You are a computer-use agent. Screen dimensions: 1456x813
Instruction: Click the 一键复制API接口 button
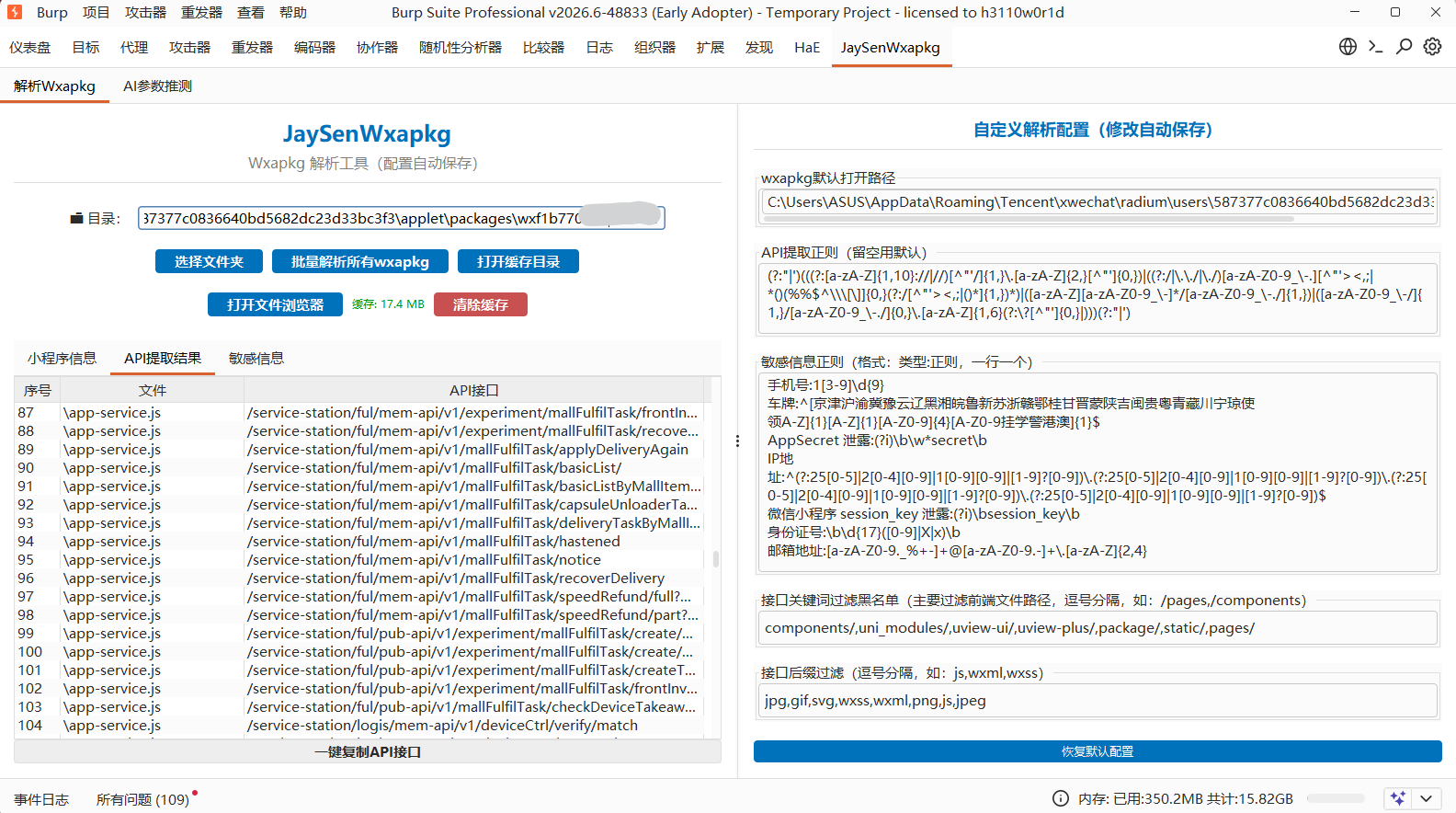tap(368, 751)
